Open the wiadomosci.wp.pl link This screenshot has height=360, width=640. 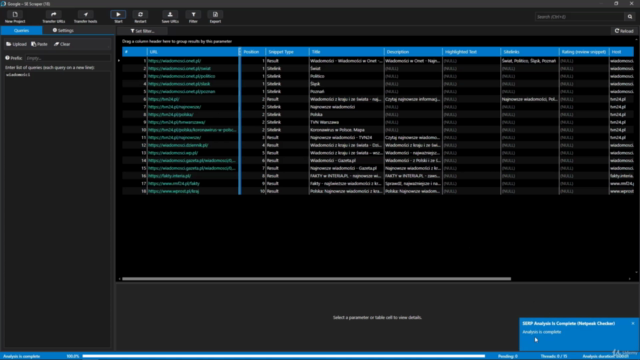[173, 153]
